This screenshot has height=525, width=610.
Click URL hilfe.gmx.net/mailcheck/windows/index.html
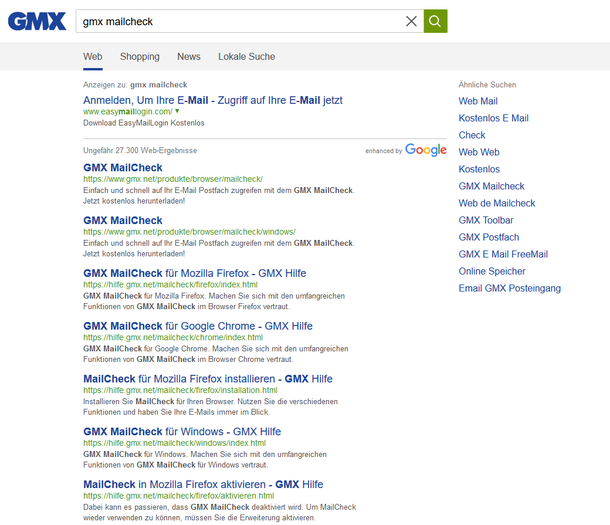tap(174, 443)
